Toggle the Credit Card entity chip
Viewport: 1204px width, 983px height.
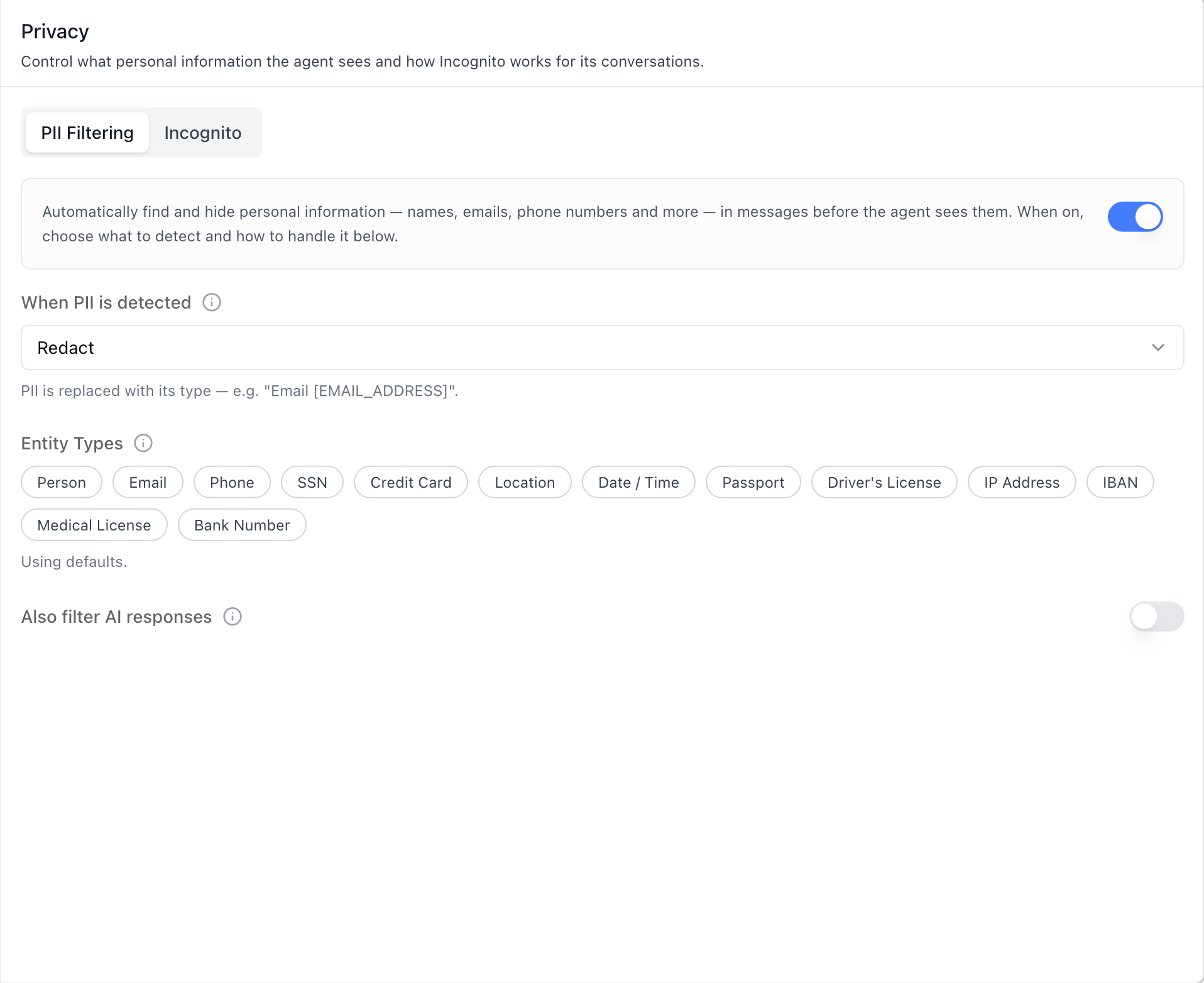point(411,482)
